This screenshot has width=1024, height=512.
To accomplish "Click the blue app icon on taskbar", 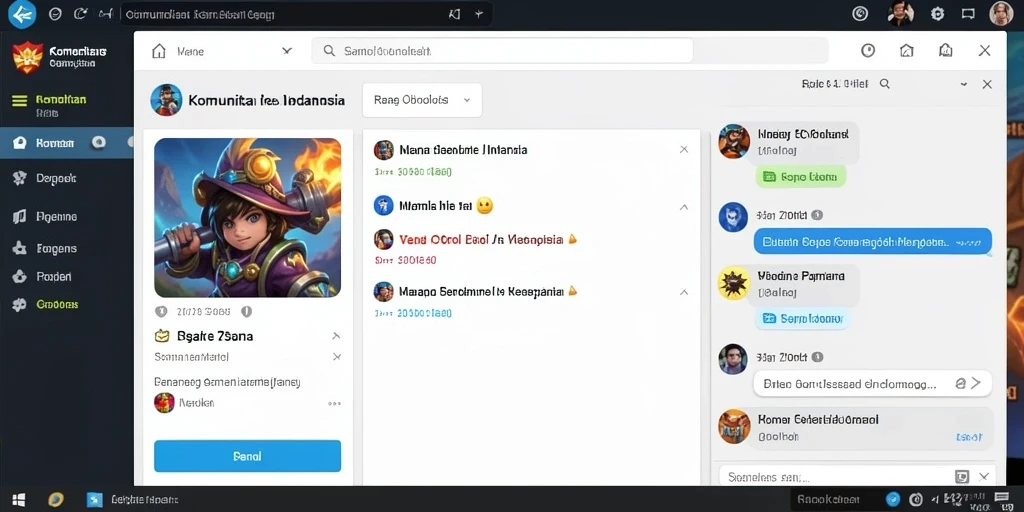I will (95, 500).
